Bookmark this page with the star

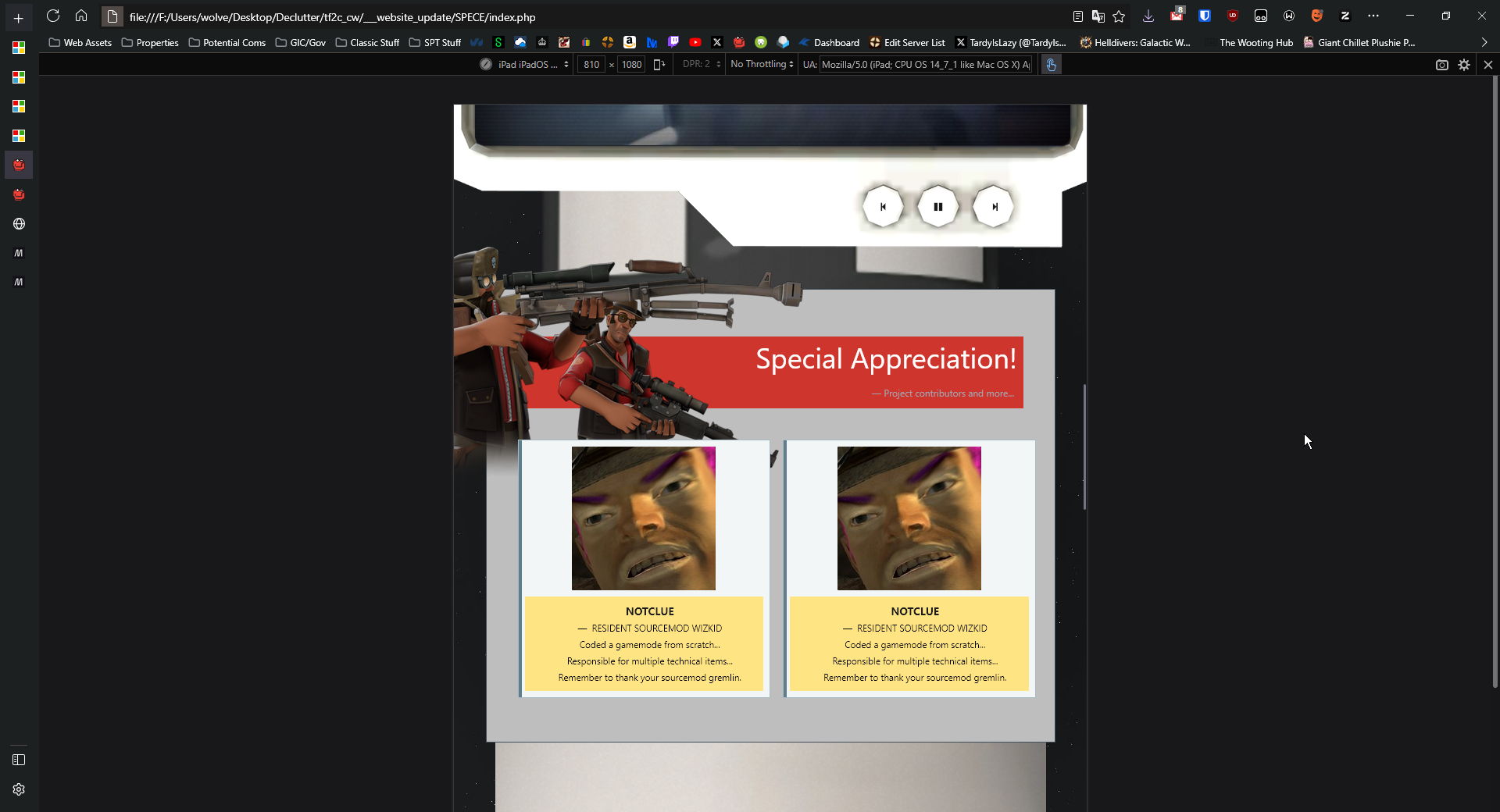[1119, 16]
